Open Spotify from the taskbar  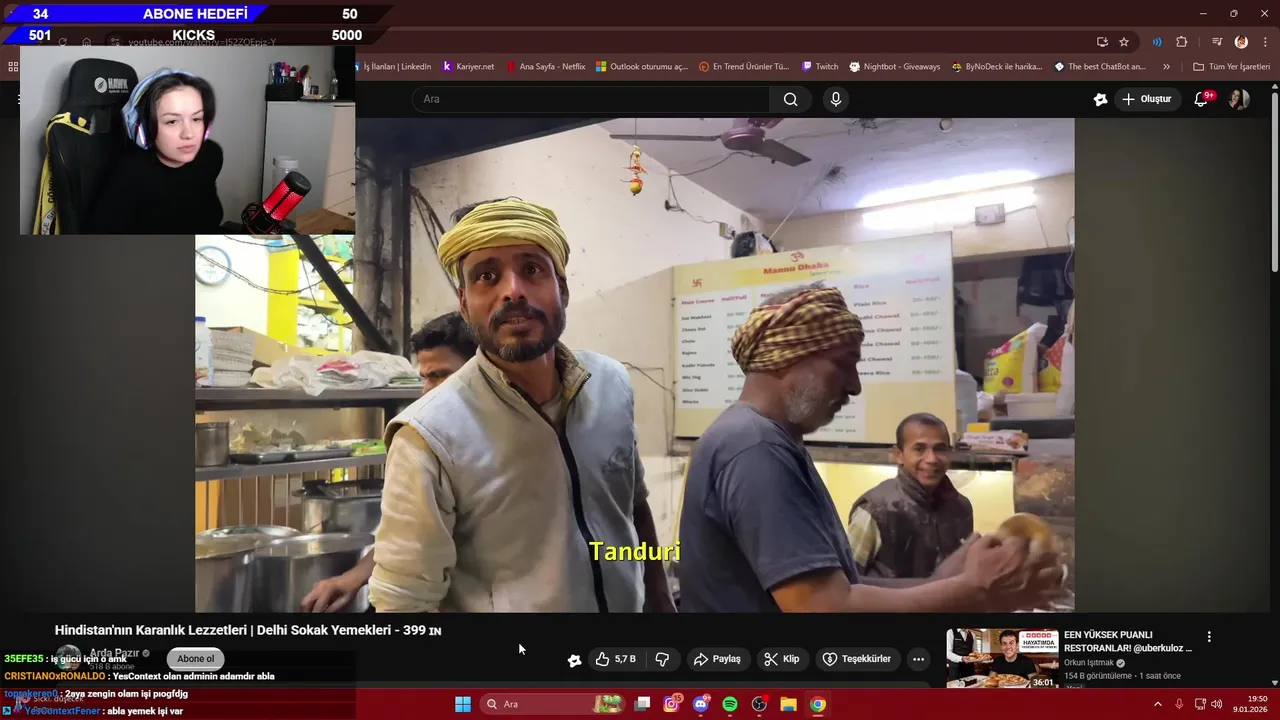730,704
